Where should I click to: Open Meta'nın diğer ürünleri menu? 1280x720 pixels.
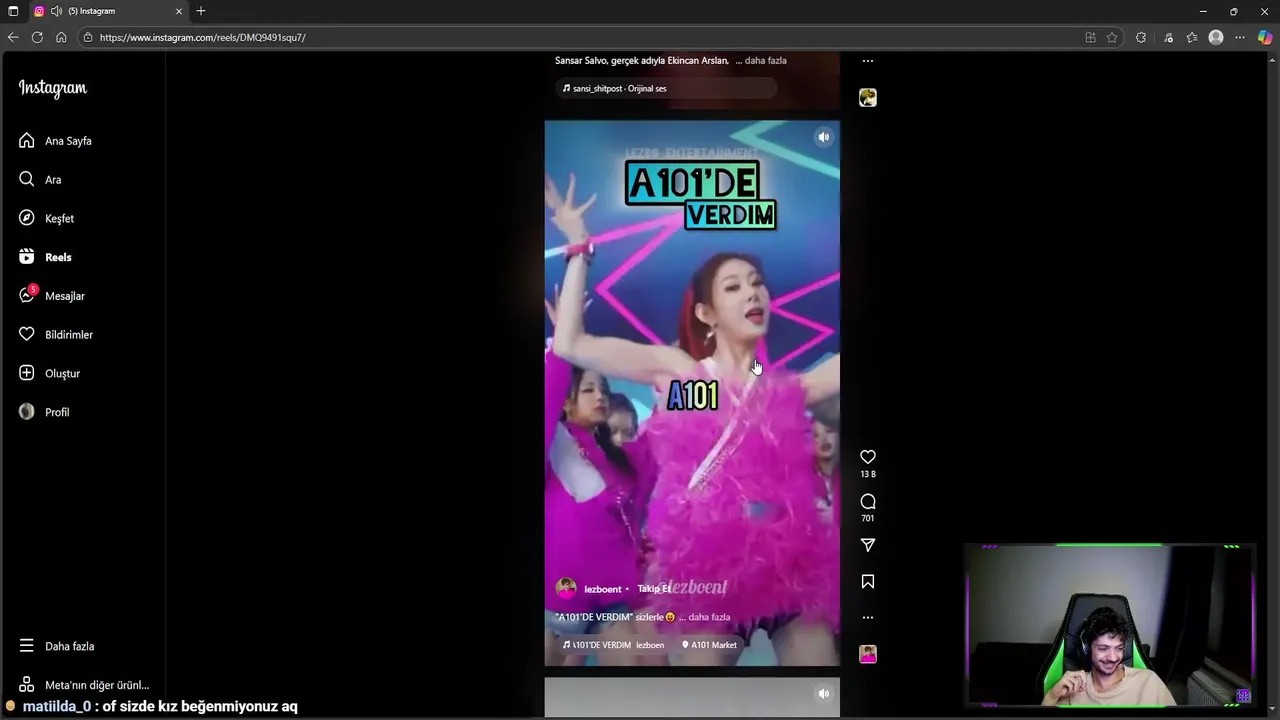[x=84, y=685]
